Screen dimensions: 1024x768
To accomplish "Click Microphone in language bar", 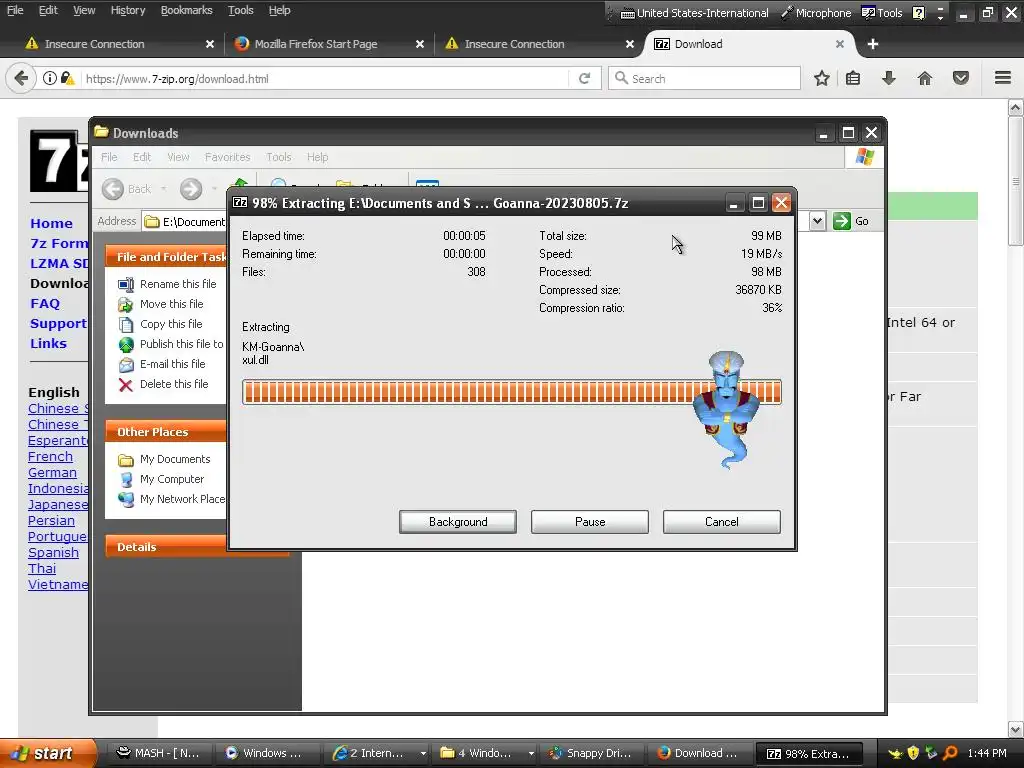I will point(816,12).
